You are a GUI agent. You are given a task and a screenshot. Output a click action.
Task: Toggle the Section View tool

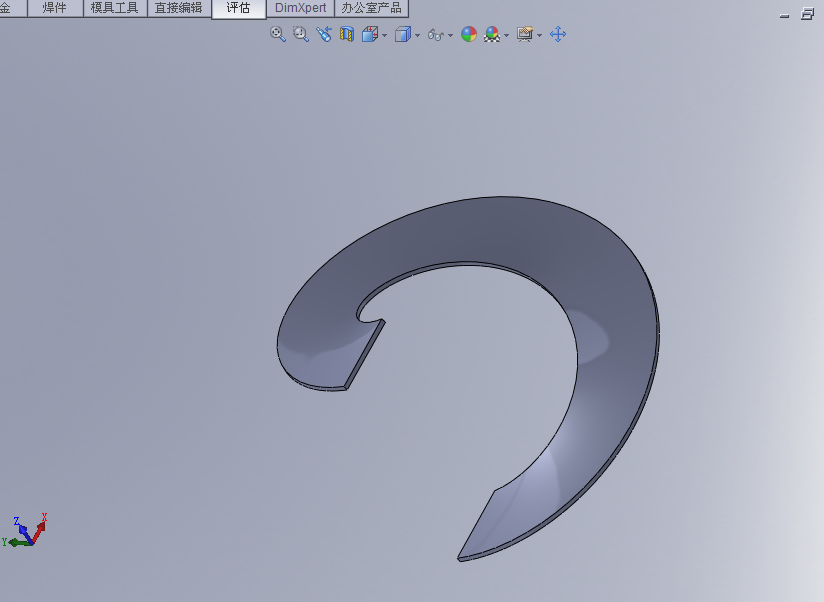347,34
